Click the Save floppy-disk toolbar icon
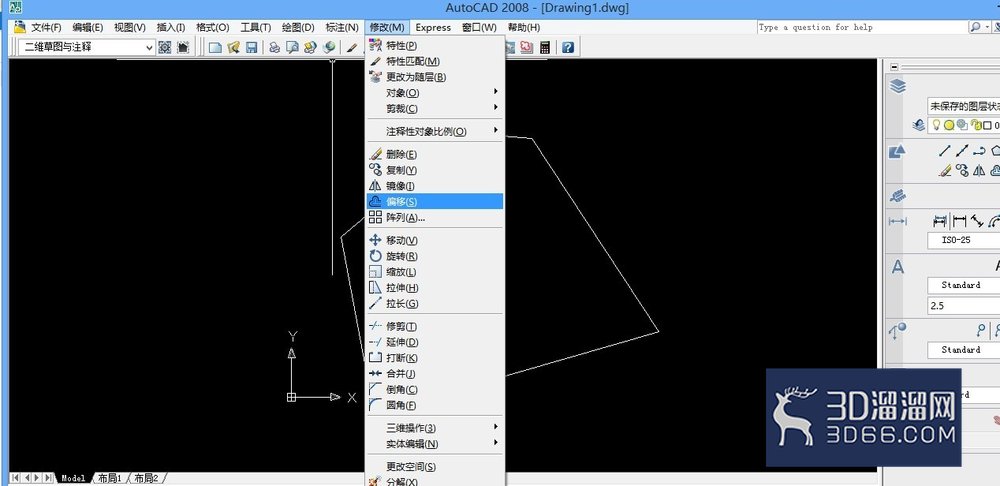The image size is (1000, 486). pyautogui.click(x=251, y=47)
